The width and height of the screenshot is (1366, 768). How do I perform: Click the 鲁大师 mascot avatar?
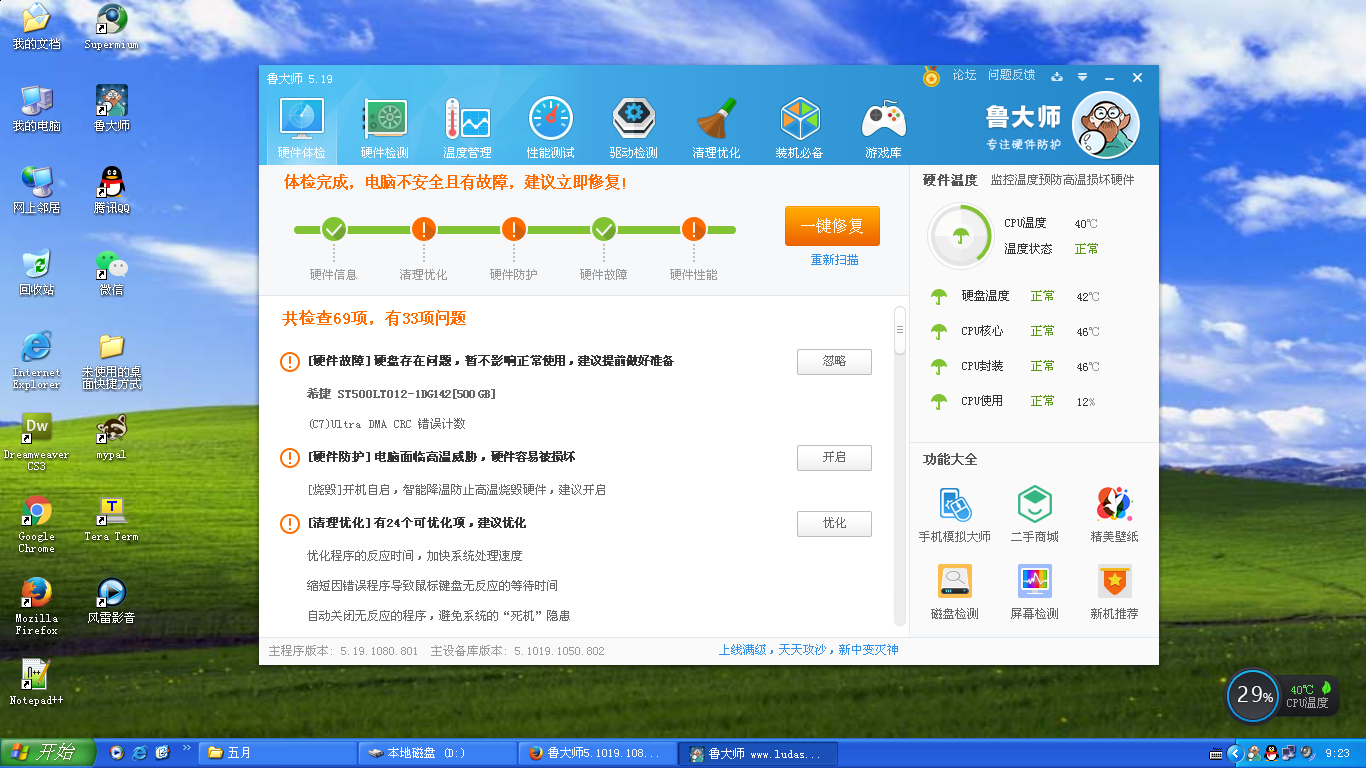coord(1106,125)
